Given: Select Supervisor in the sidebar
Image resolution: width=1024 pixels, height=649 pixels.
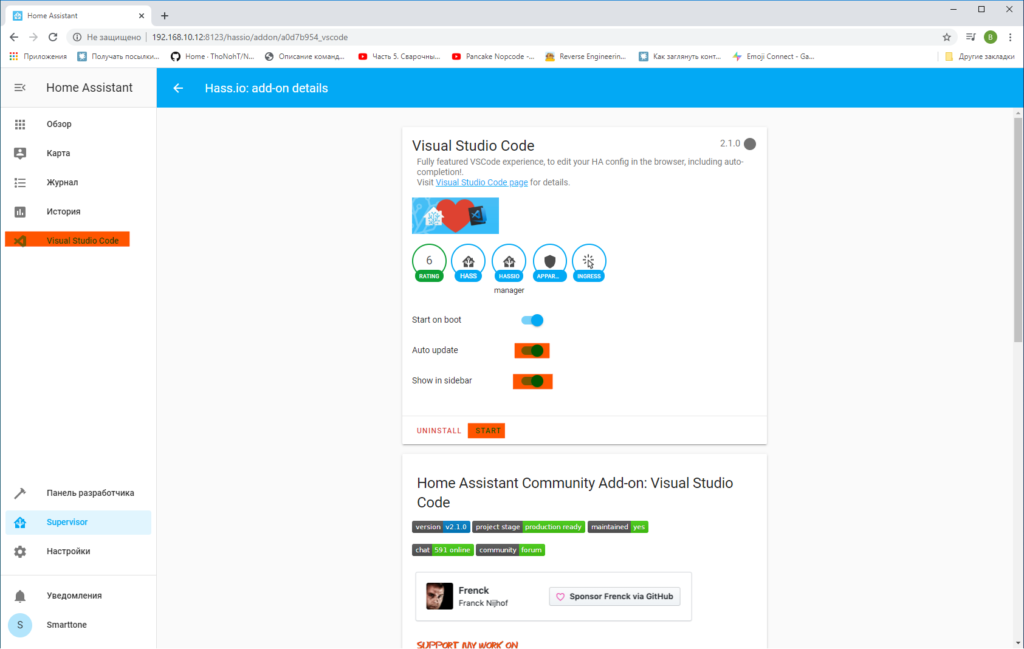Looking at the screenshot, I should click(x=78, y=522).
